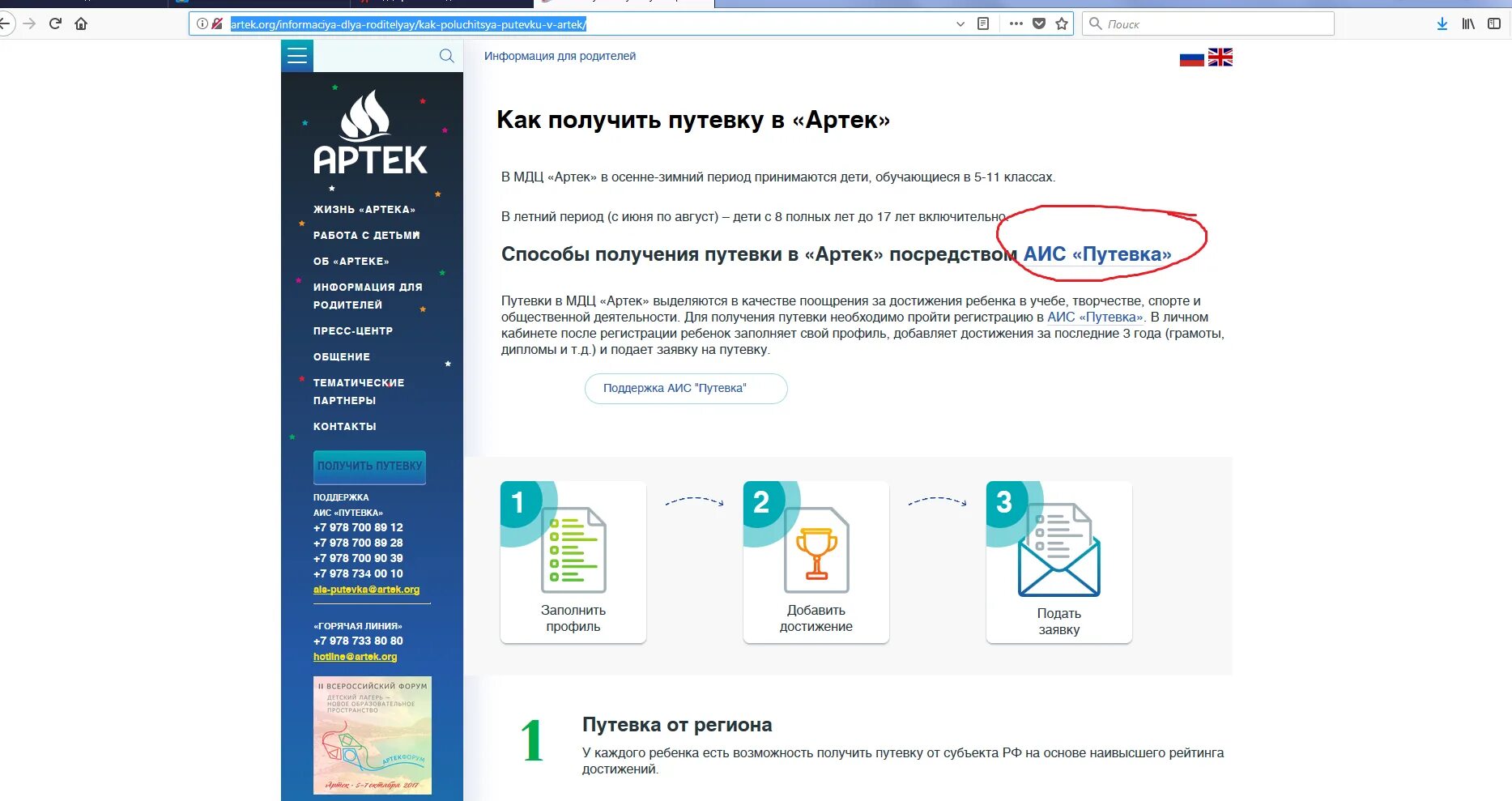Expand the address bar history dropdown

coord(960,24)
